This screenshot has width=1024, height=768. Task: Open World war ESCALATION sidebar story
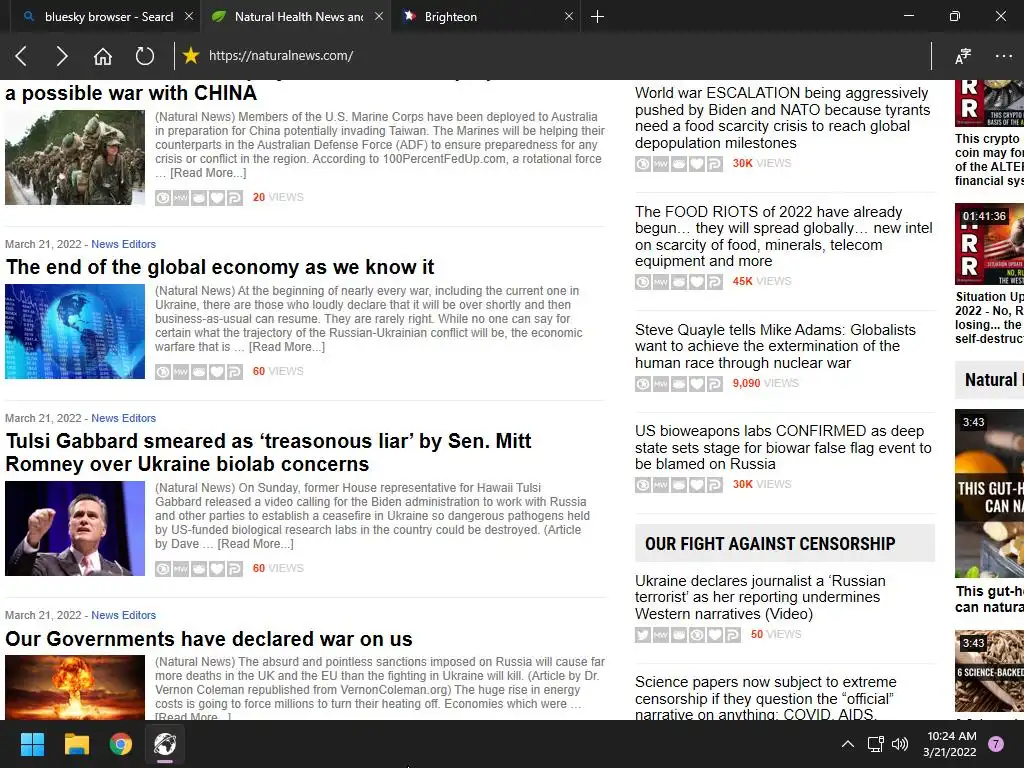tap(782, 118)
